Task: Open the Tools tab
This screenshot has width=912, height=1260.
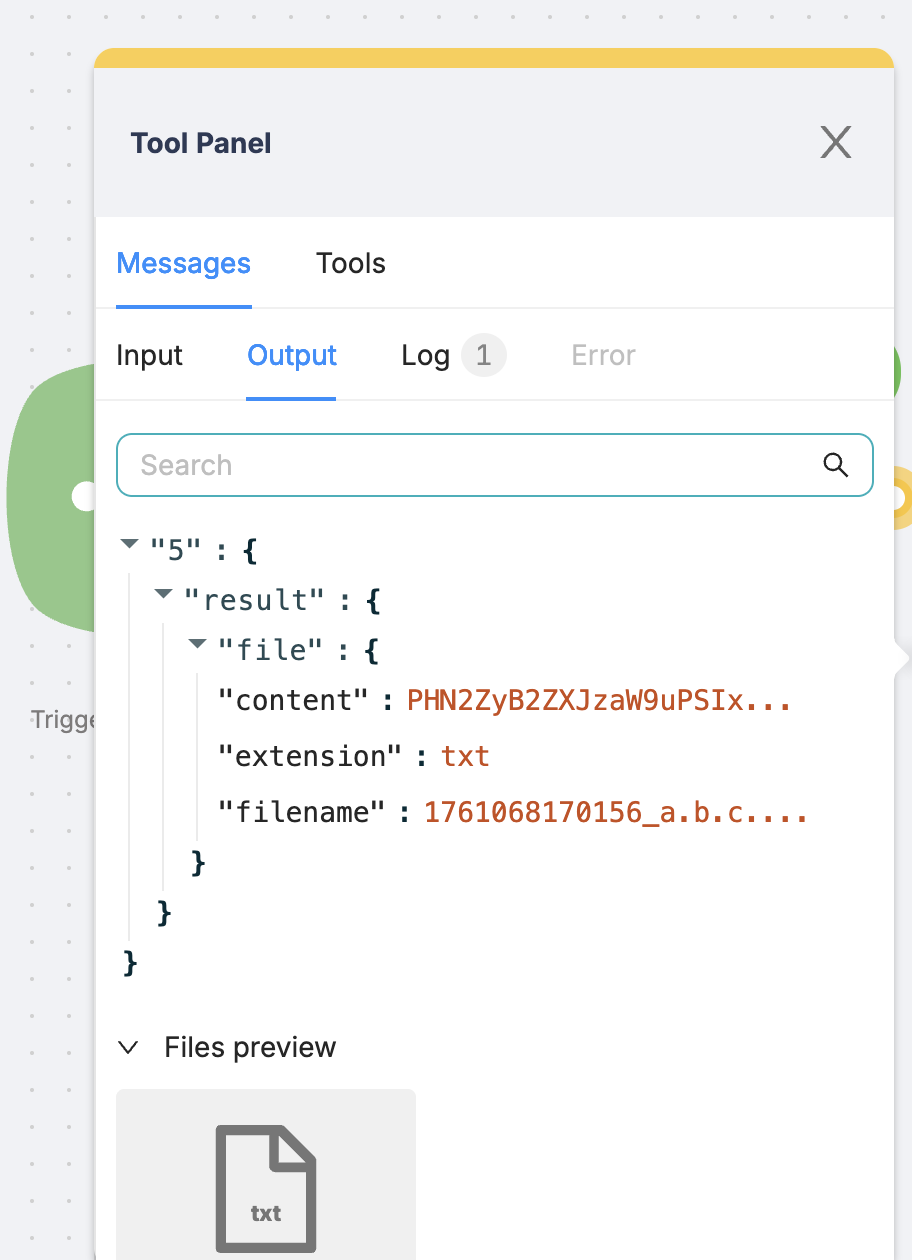Action: pos(350,263)
